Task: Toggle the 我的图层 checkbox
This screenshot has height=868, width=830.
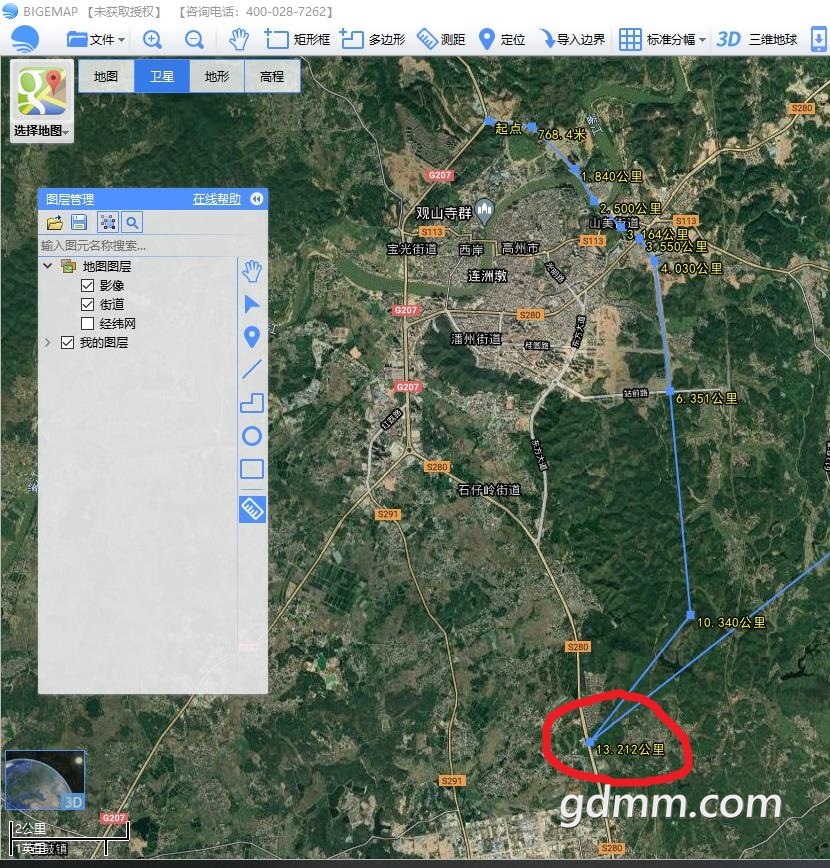Action: pos(68,342)
